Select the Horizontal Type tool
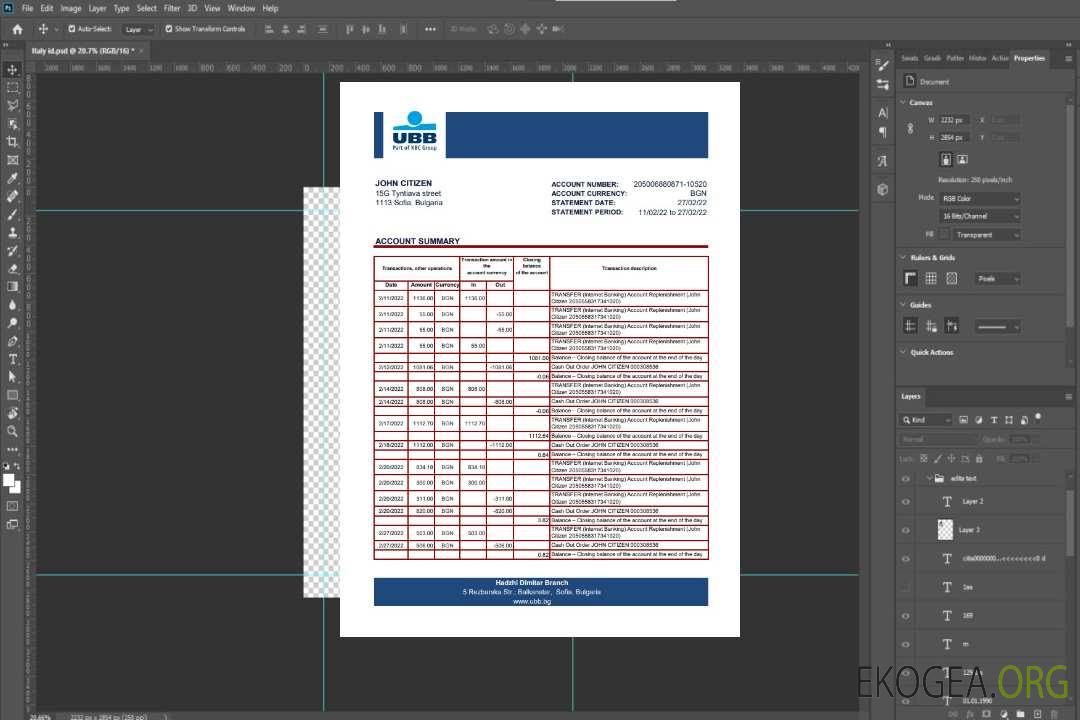 pos(12,359)
